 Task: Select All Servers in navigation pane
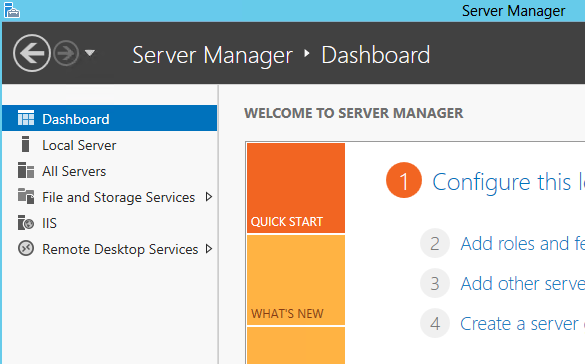tap(109, 171)
